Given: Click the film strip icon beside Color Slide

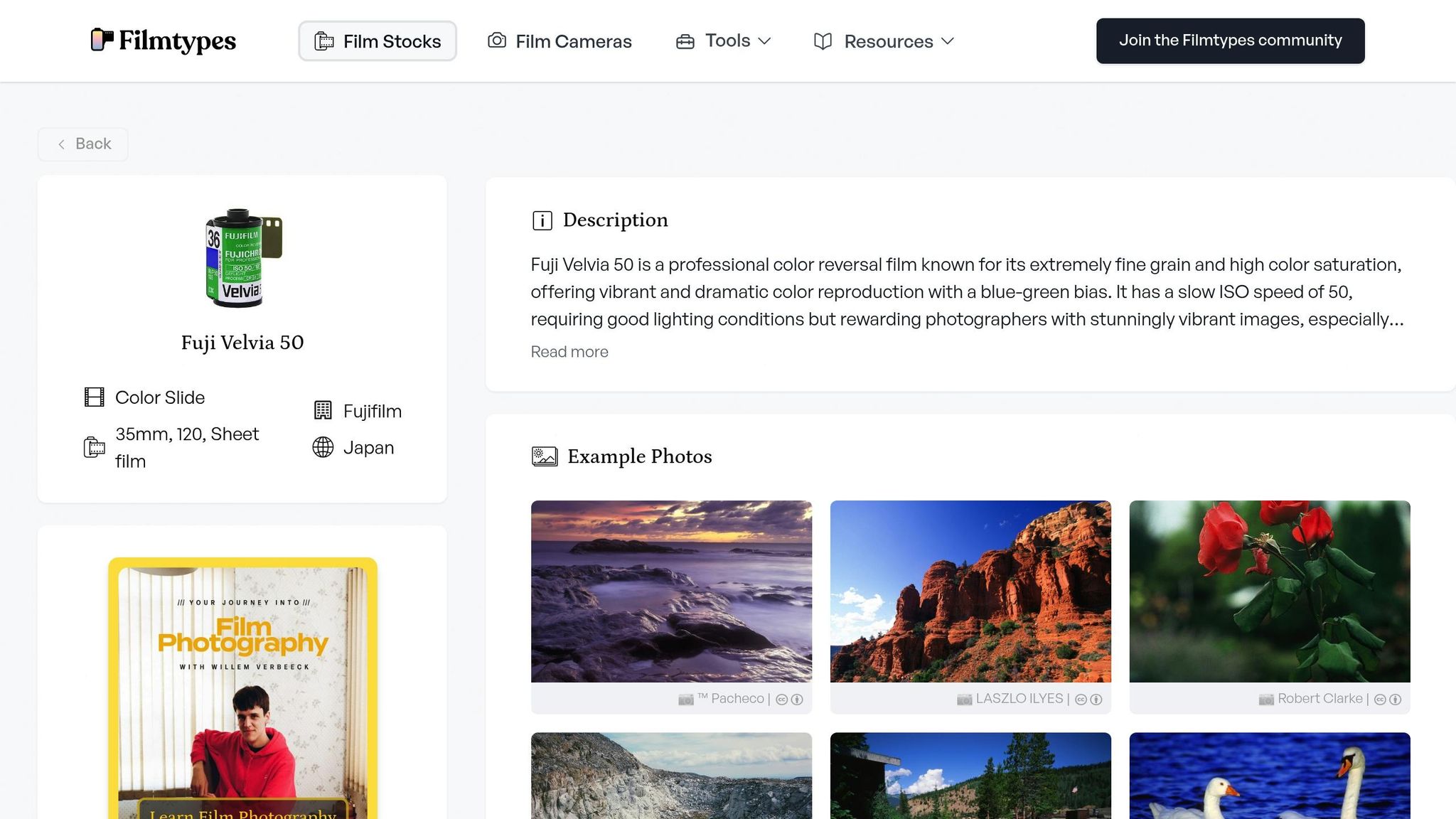Looking at the screenshot, I should (95, 397).
